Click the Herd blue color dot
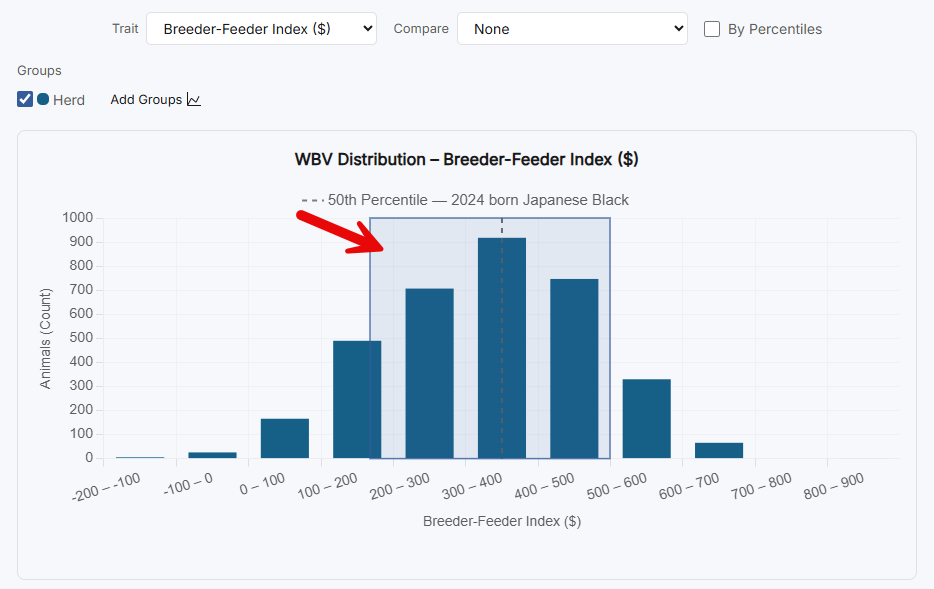Image resolution: width=934 pixels, height=589 pixels. (x=43, y=99)
